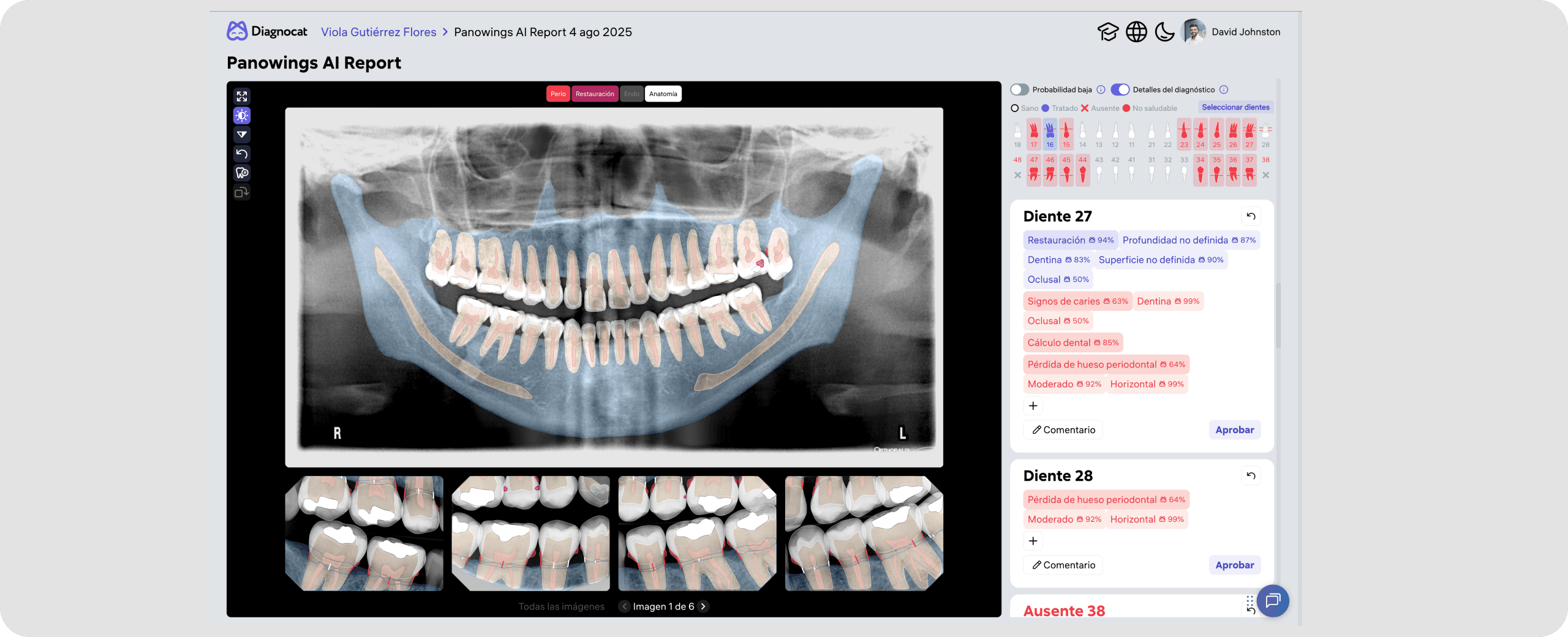Click the graduation cap learning icon
1568x637 pixels.
pyautogui.click(x=1109, y=32)
